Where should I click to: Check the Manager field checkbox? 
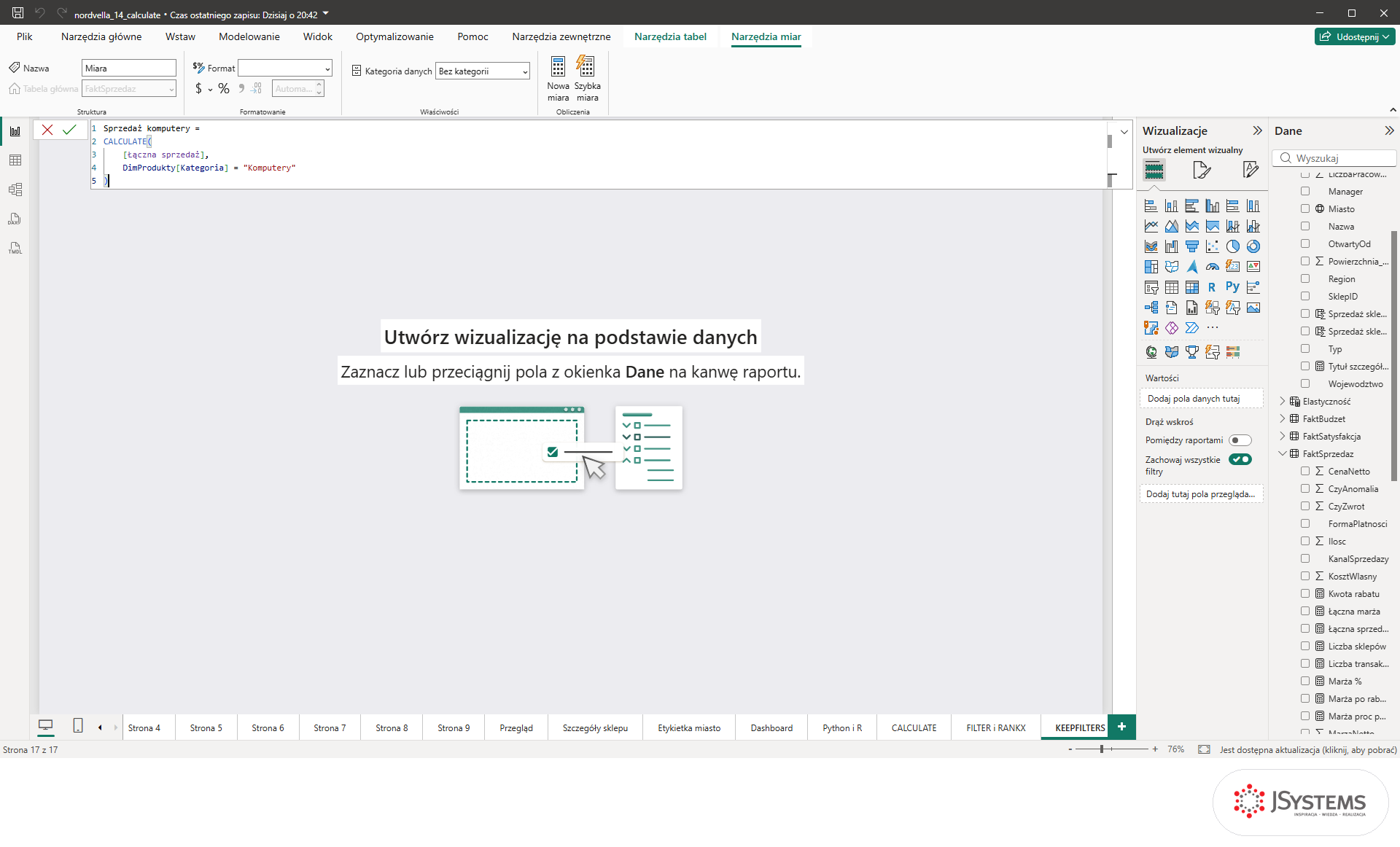[x=1305, y=192]
